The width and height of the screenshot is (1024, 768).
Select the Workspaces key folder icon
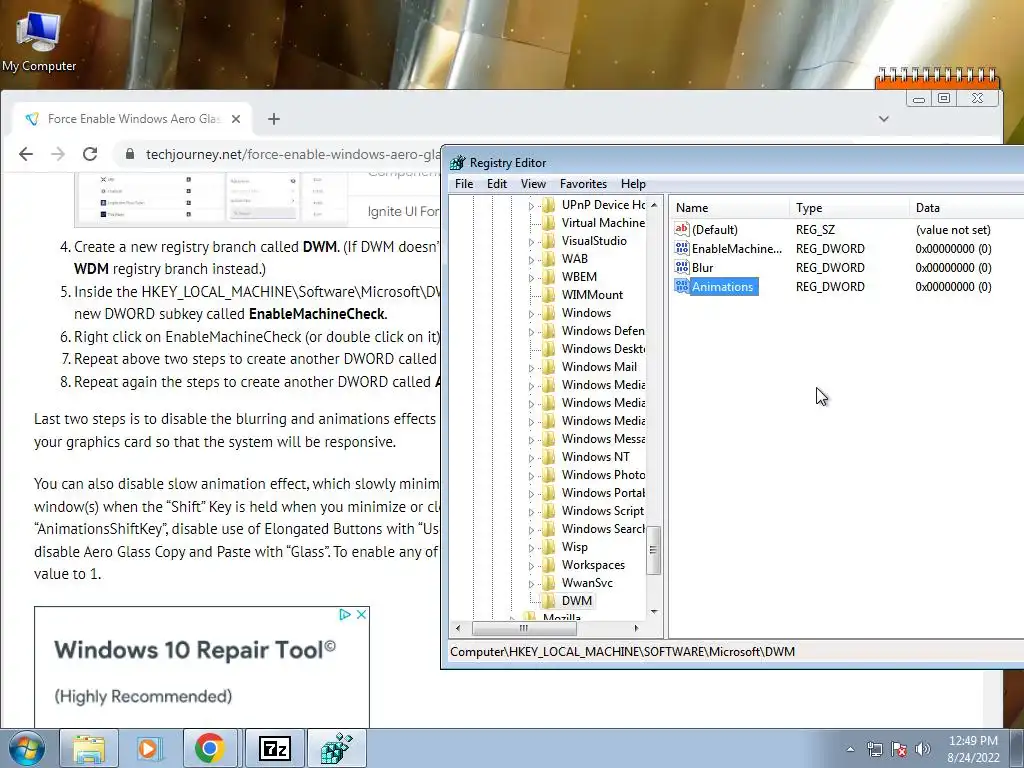[x=549, y=565]
